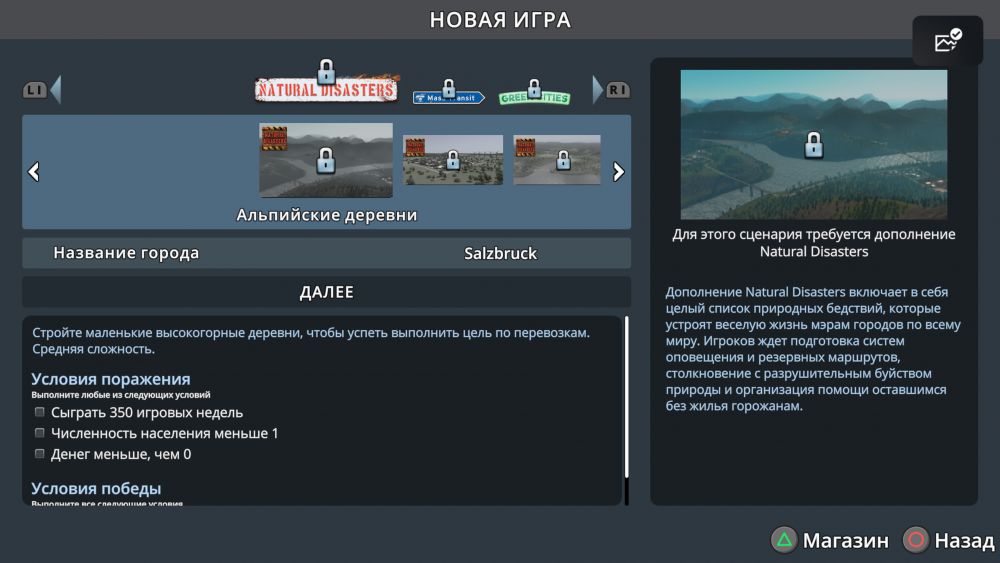This screenshot has width=1000, height=563.
Task: Click the lock on third scenario thumbnail
Action: pos(563,159)
